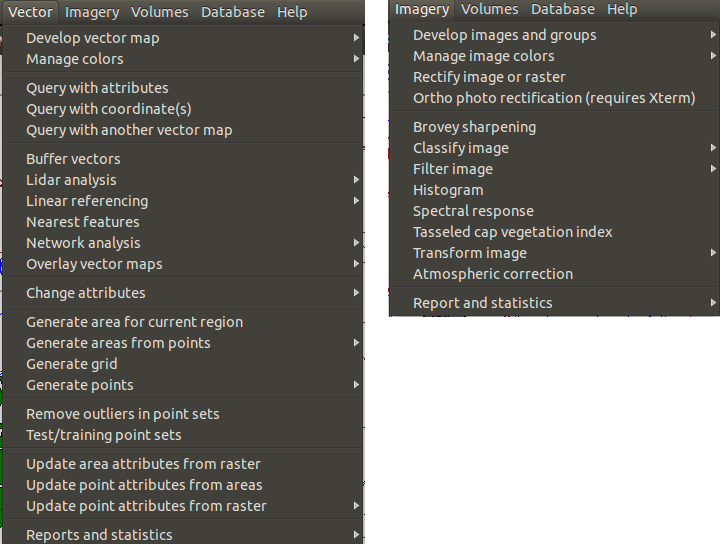Expand the Develop vector map submenu
This screenshot has height=544, width=722.
pos(183,38)
